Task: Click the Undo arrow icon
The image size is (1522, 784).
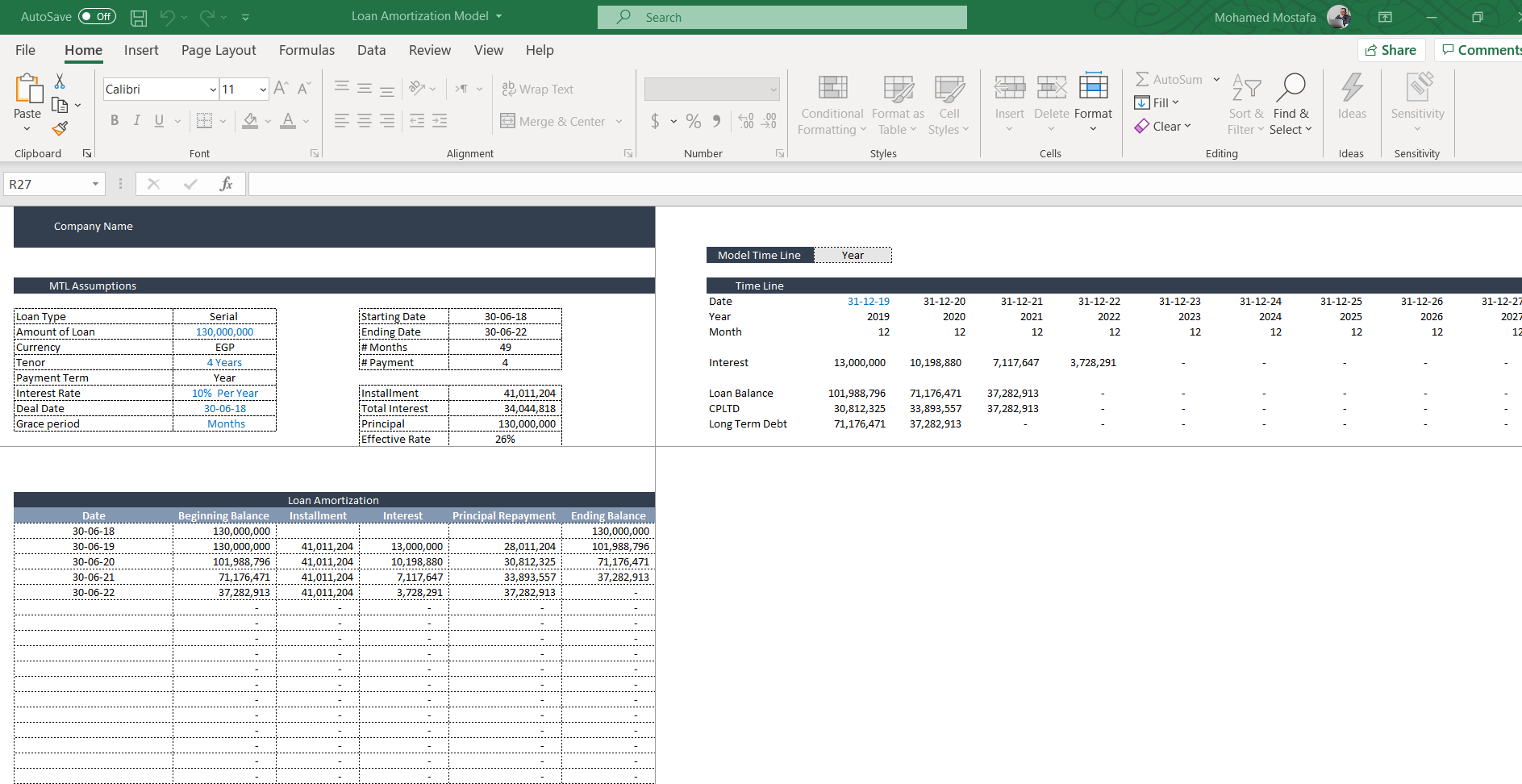Action: pyautogui.click(x=167, y=17)
